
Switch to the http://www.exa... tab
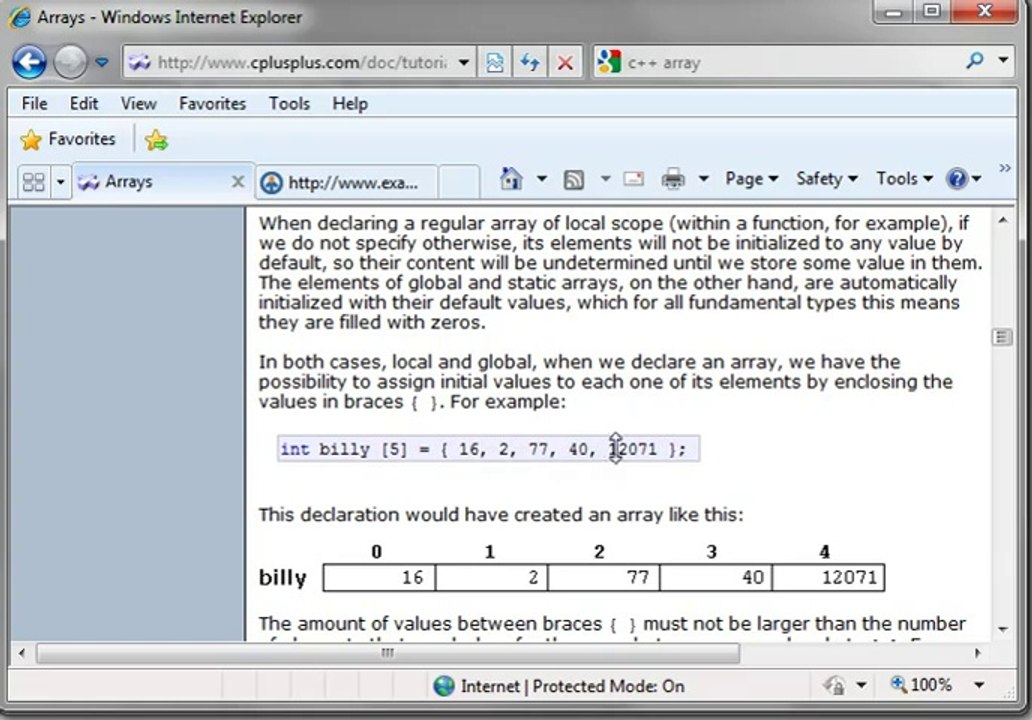pyautogui.click(x=345, y=182)
